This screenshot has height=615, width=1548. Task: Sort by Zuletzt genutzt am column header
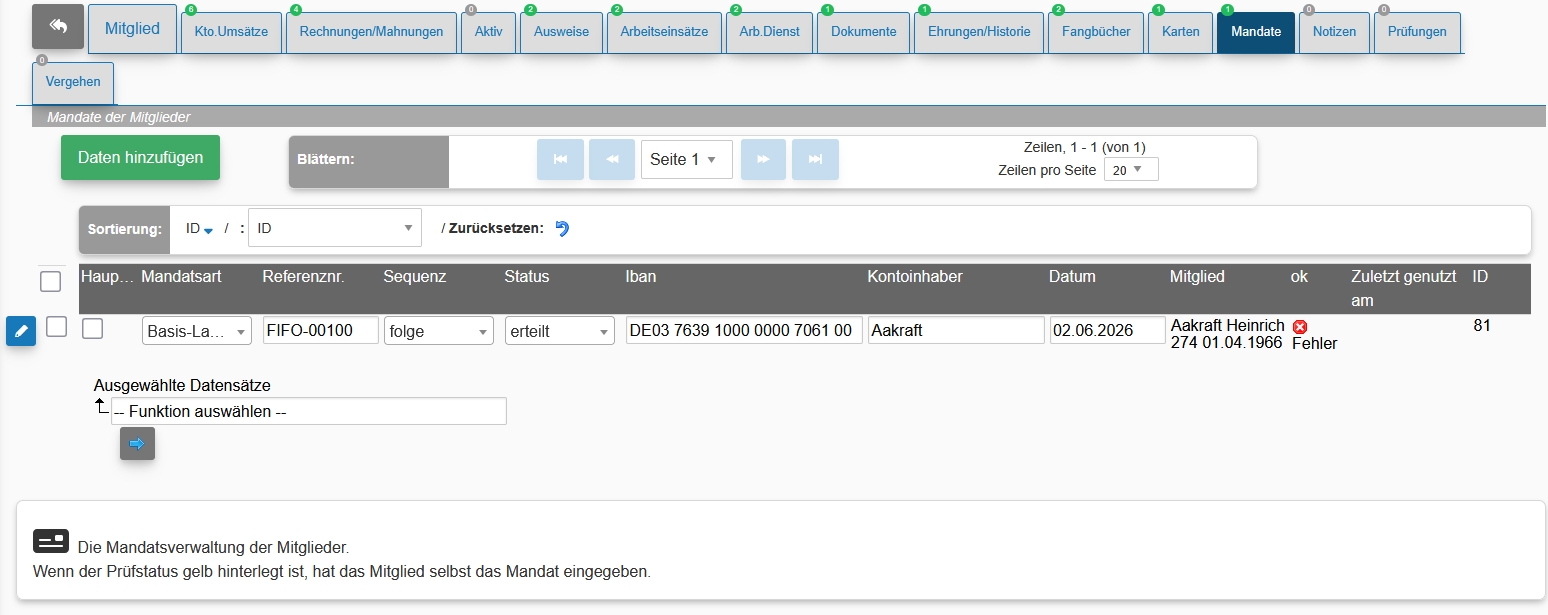[x=1403, y=288]
